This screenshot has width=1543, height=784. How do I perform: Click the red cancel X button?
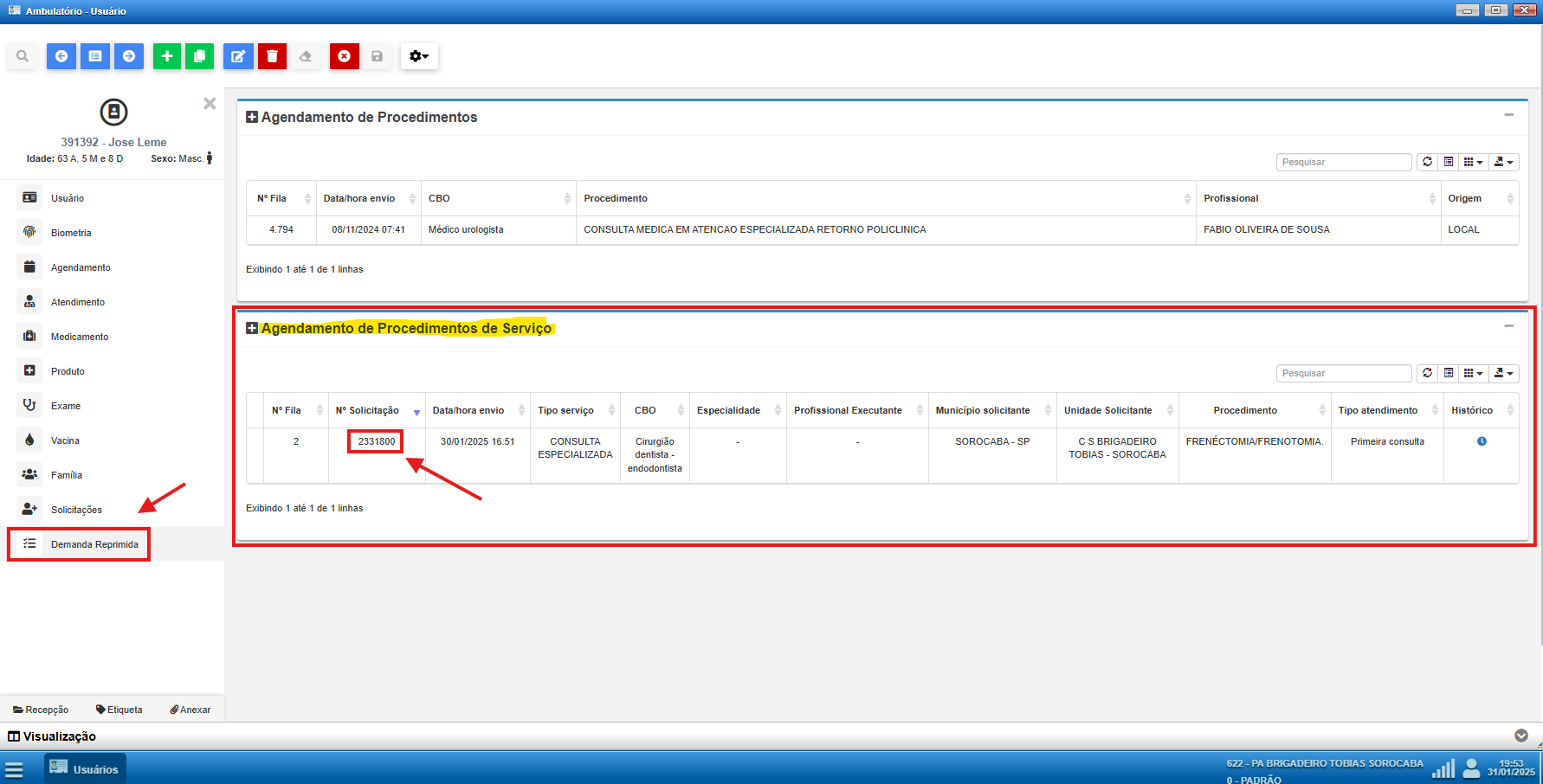344,56
